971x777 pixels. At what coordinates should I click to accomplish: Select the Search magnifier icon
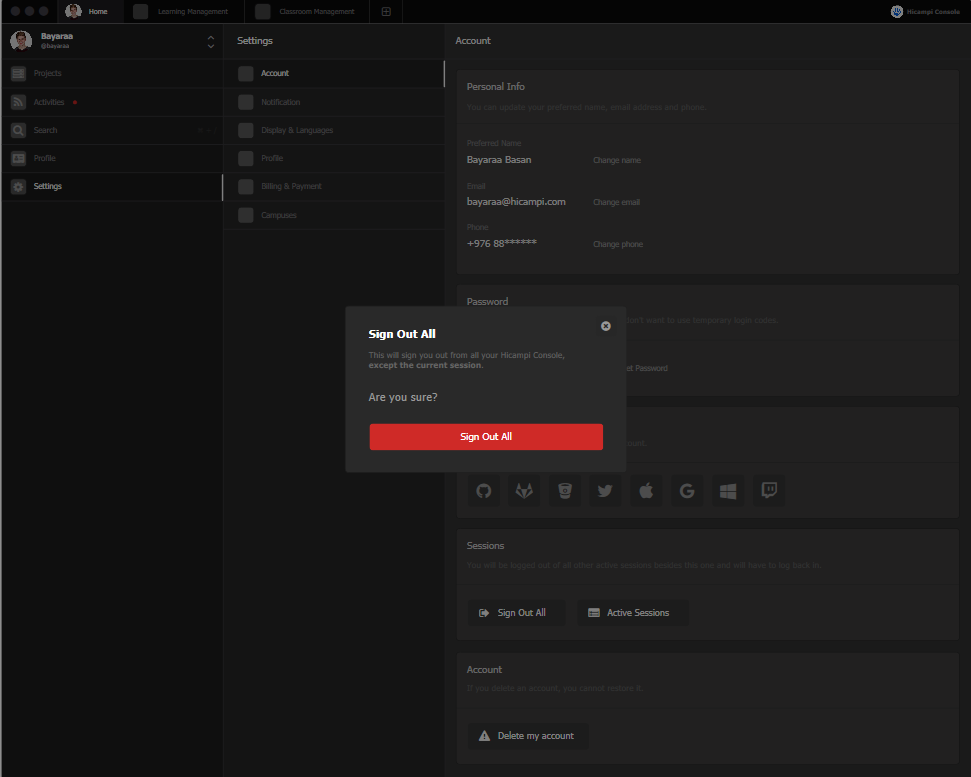18,130
